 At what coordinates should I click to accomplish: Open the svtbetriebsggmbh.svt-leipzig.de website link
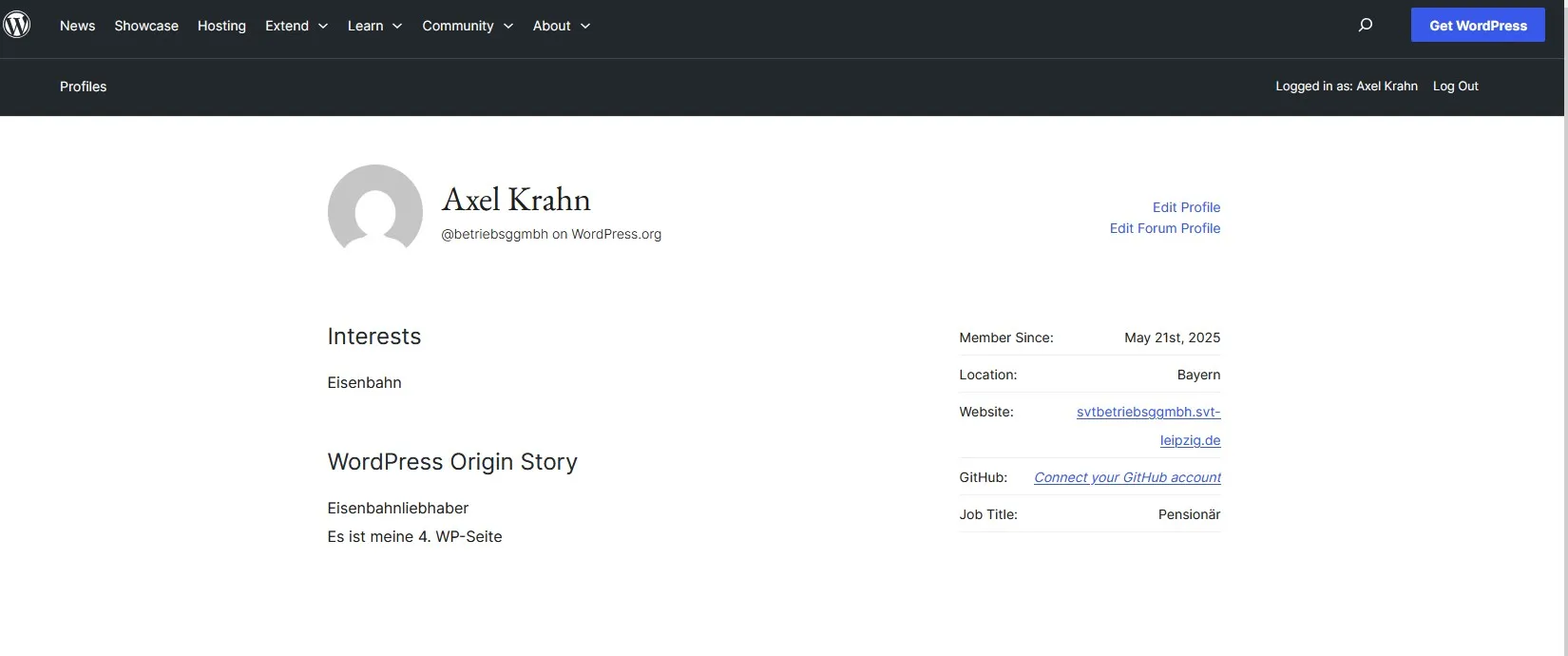[x=1149, y=426]
